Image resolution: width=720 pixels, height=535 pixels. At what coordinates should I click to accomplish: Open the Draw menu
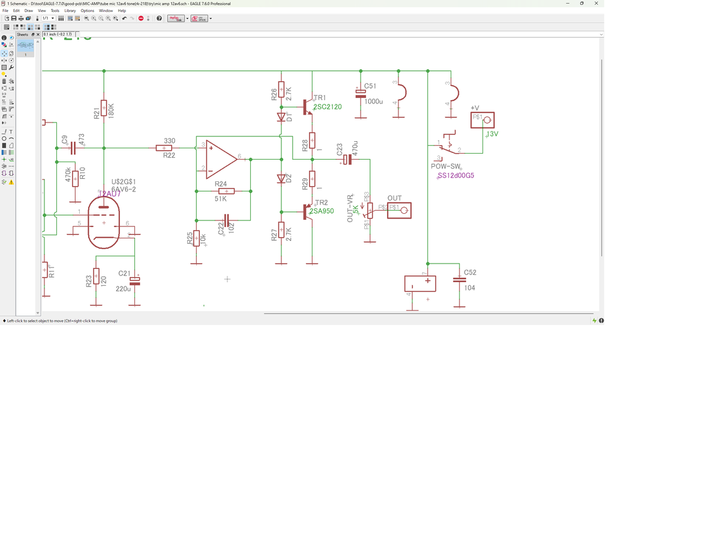point(28,11)
